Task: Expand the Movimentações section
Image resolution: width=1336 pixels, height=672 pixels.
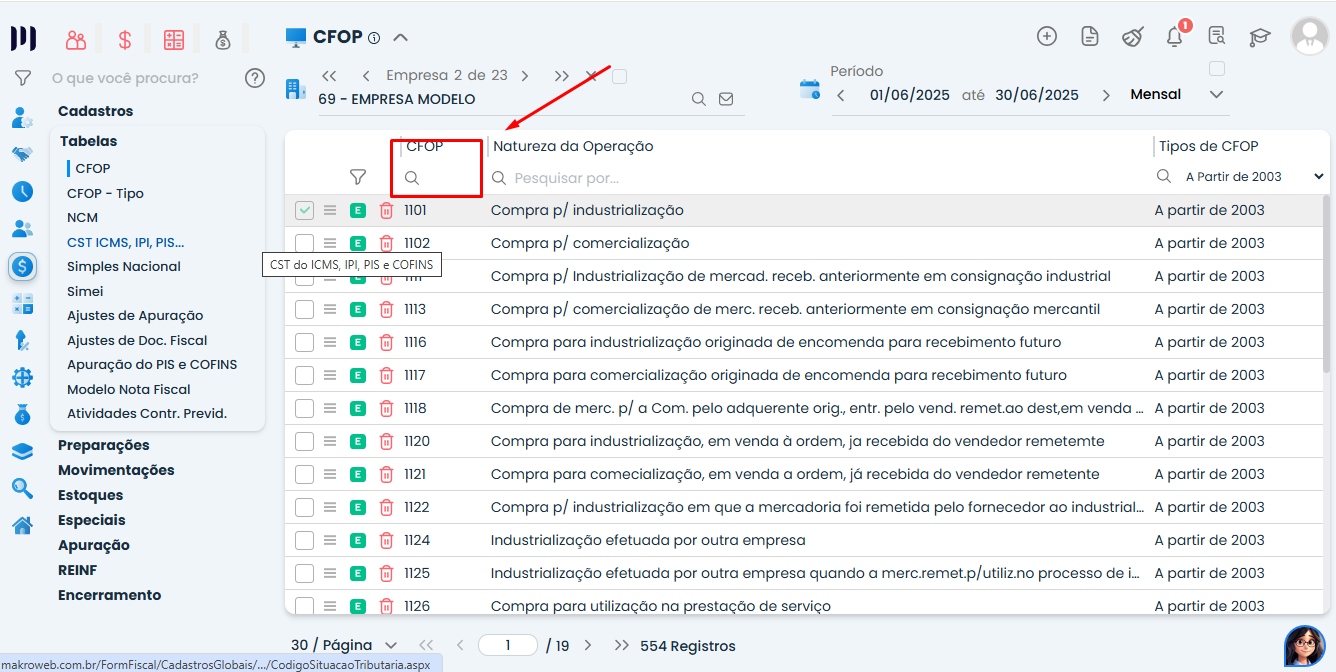Action: click(116, 470)
